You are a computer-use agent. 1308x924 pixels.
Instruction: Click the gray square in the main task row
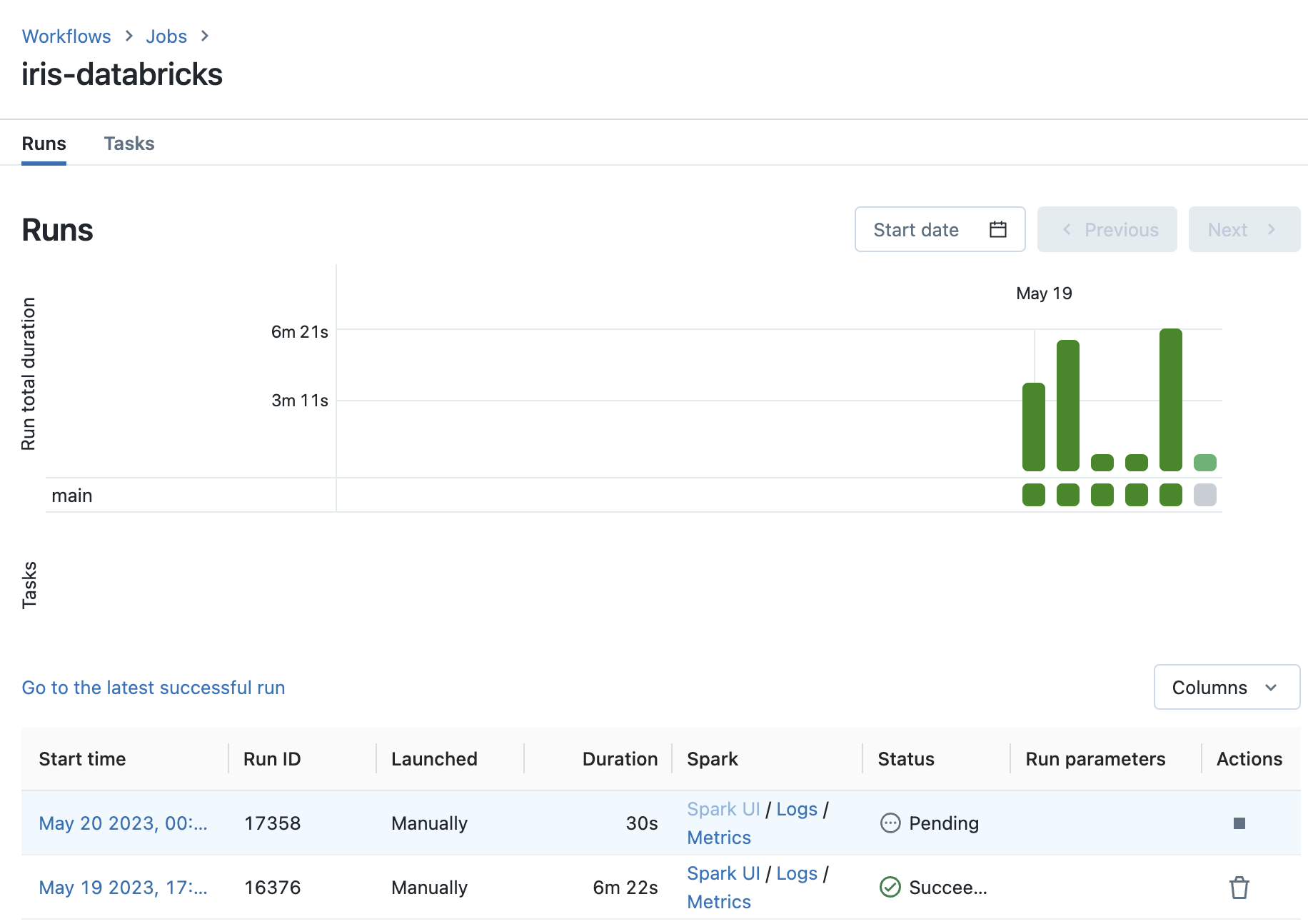click(1204, 495)
